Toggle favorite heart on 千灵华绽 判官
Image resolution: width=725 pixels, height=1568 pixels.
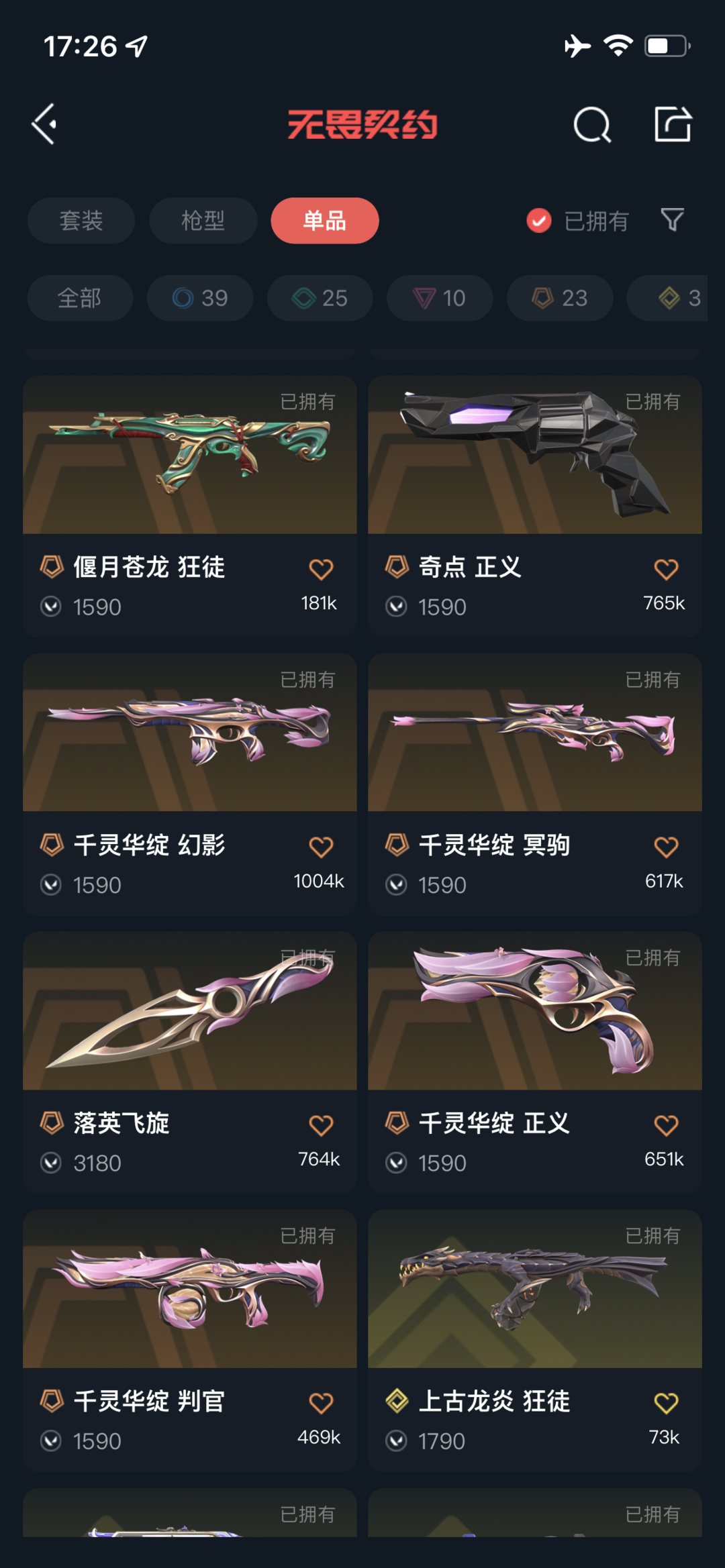pos(321,1402)
